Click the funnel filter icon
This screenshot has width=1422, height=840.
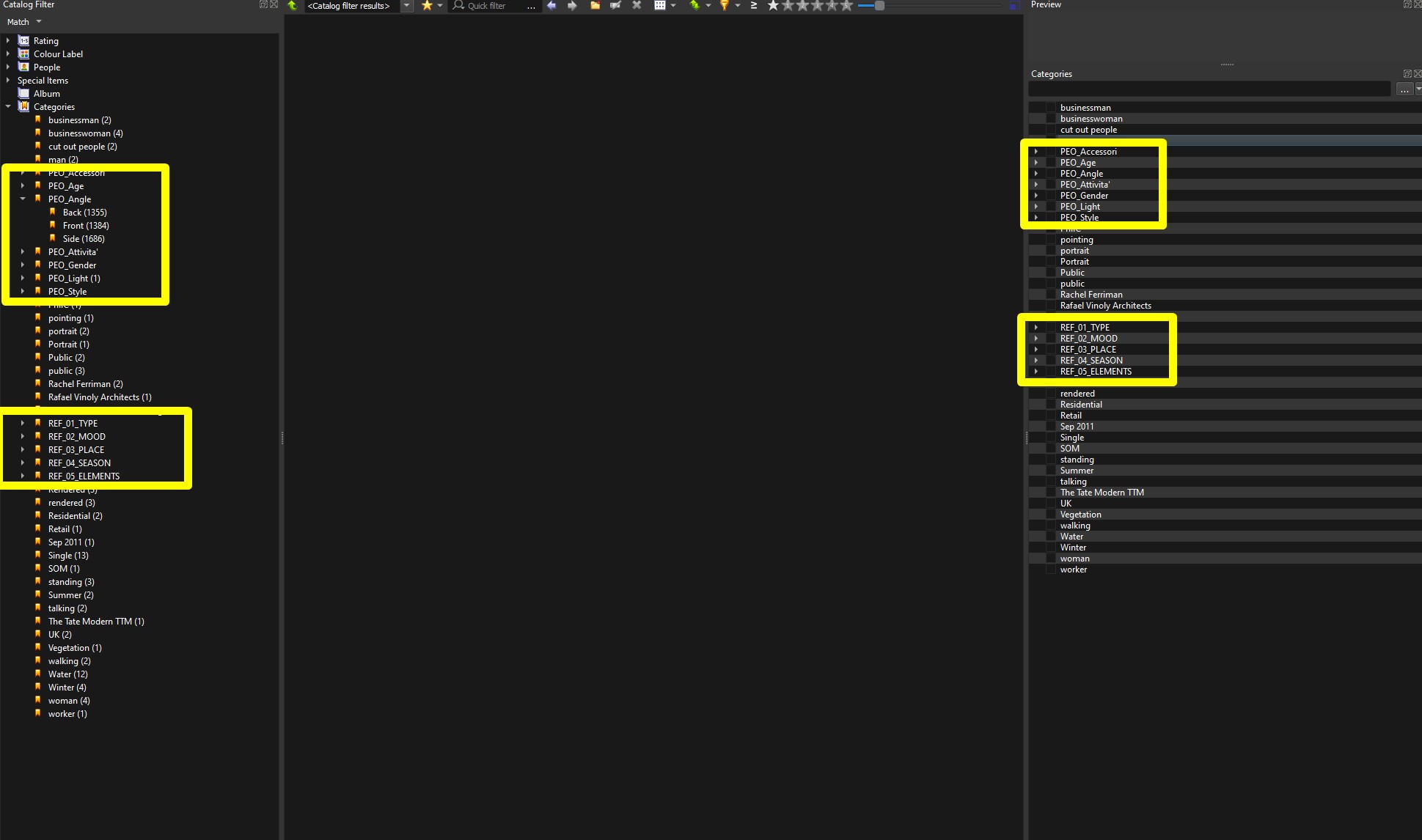pyautogui.click(x=724, y=5)
